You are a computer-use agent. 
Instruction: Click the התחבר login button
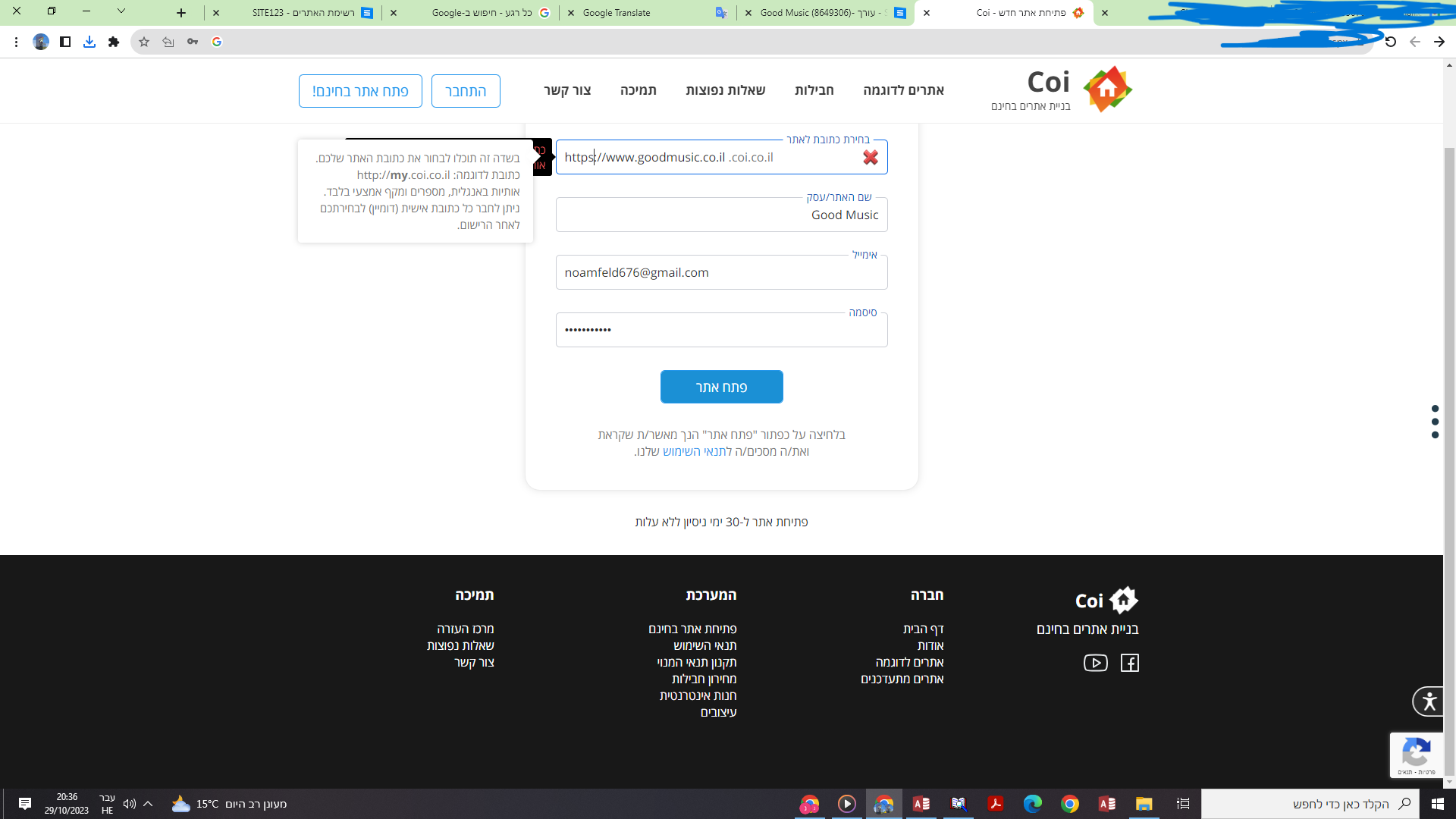(x=465, y=91)
